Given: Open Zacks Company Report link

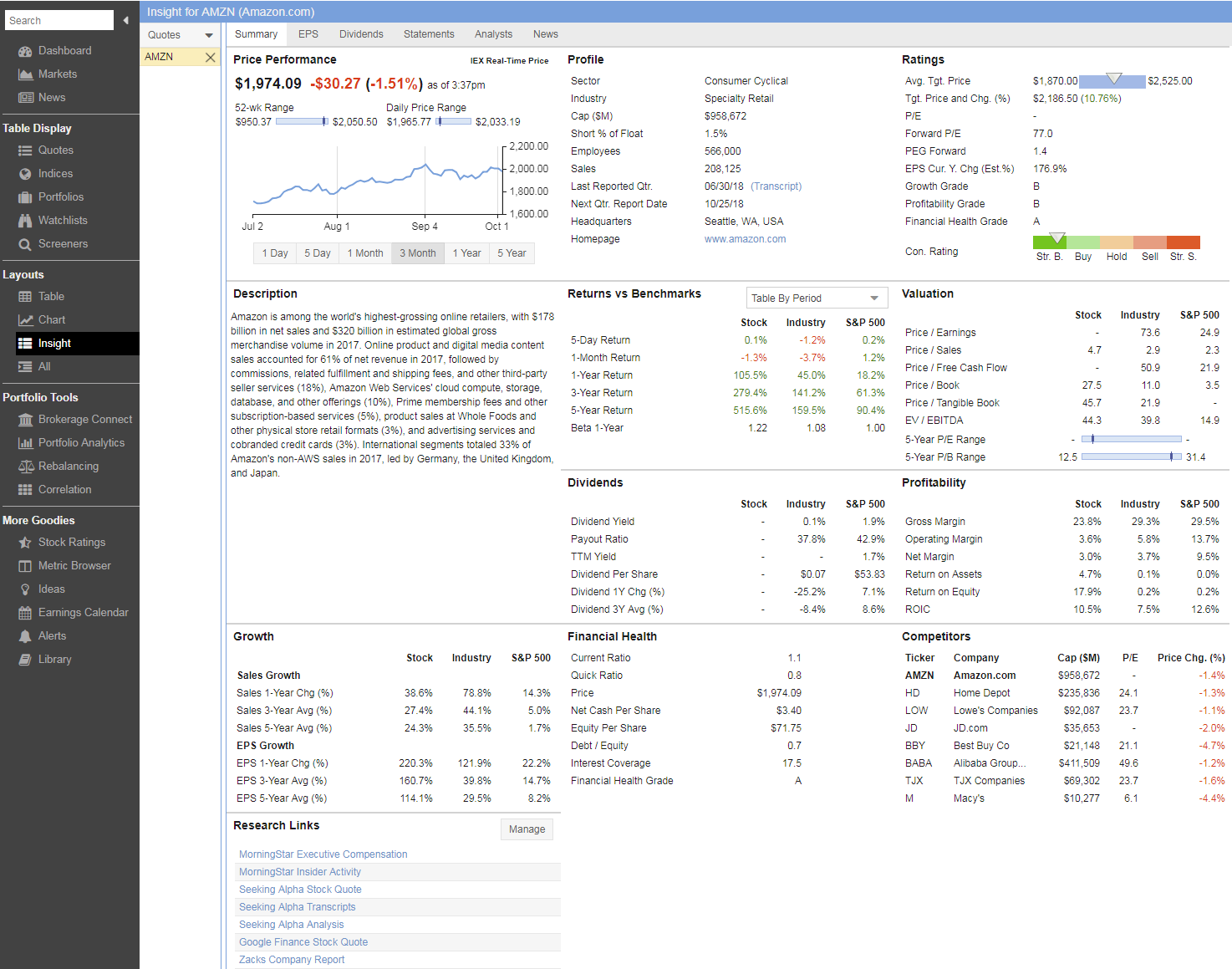Looking at the screenshot, I should tap(292, 960).
